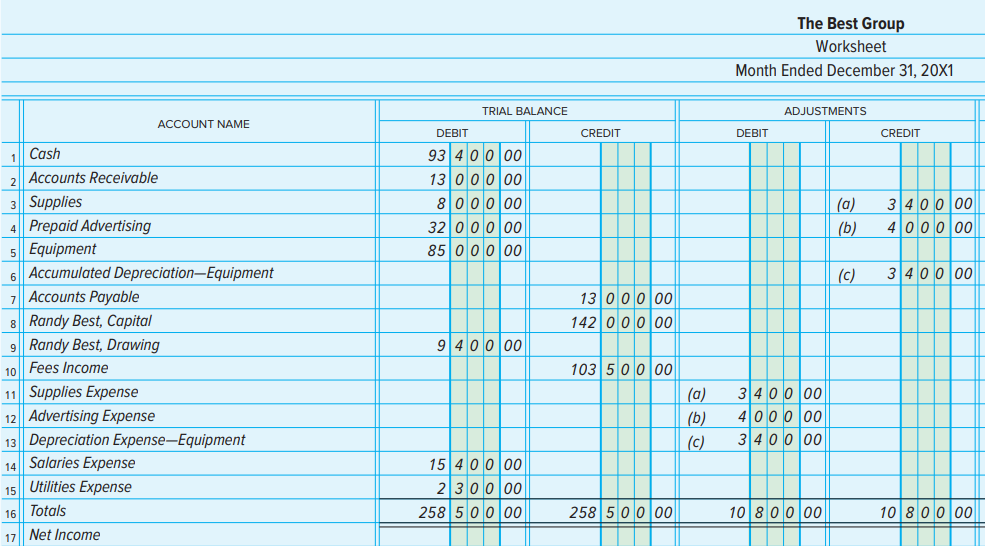Click Prepaid Advertising debit 32,000.00
985x546 pixels.
coord(475,227)
